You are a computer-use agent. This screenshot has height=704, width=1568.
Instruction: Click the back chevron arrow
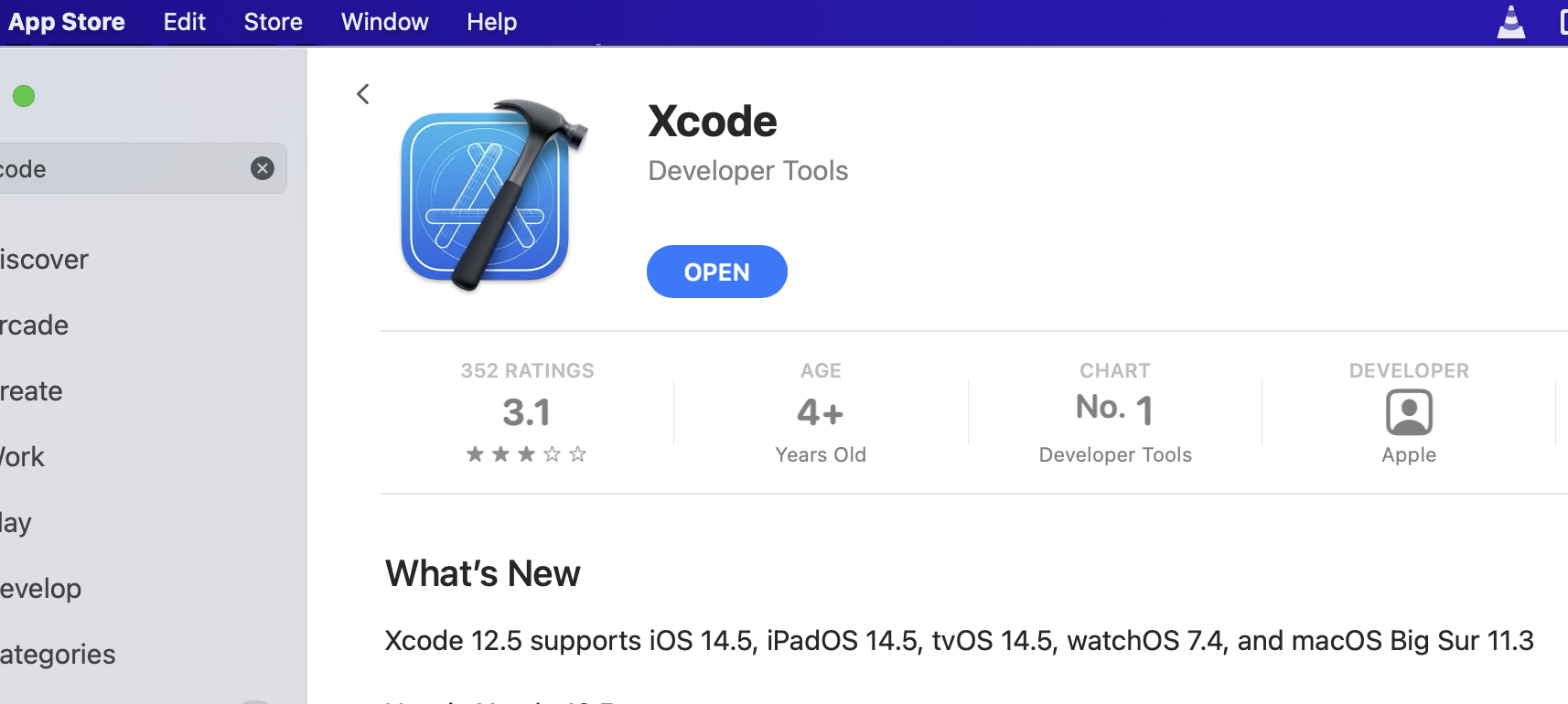pyautogui.click(x=363, y=94)
